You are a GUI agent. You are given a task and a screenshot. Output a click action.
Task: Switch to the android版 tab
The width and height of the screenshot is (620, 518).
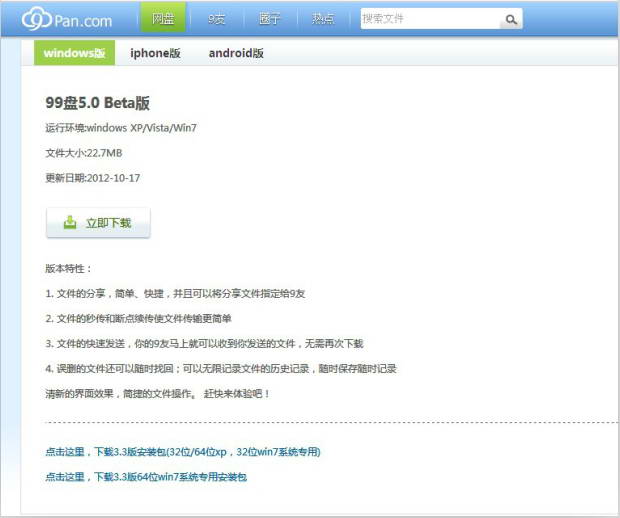point(236,53)
